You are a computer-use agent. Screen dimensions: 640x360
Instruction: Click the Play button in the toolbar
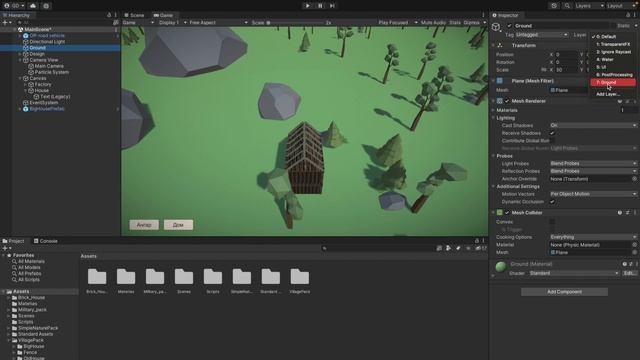tap(307, 6)
